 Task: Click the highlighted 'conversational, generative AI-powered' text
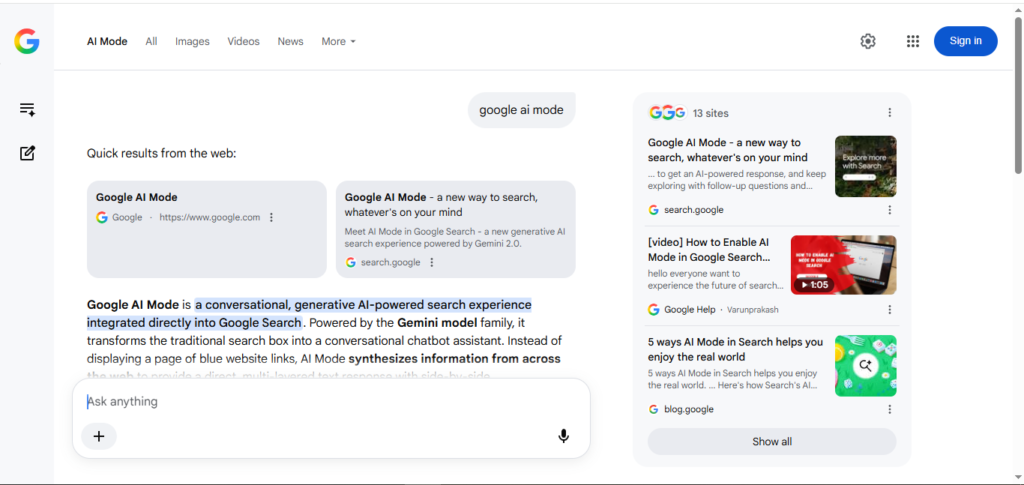click(x=362, y=305)
